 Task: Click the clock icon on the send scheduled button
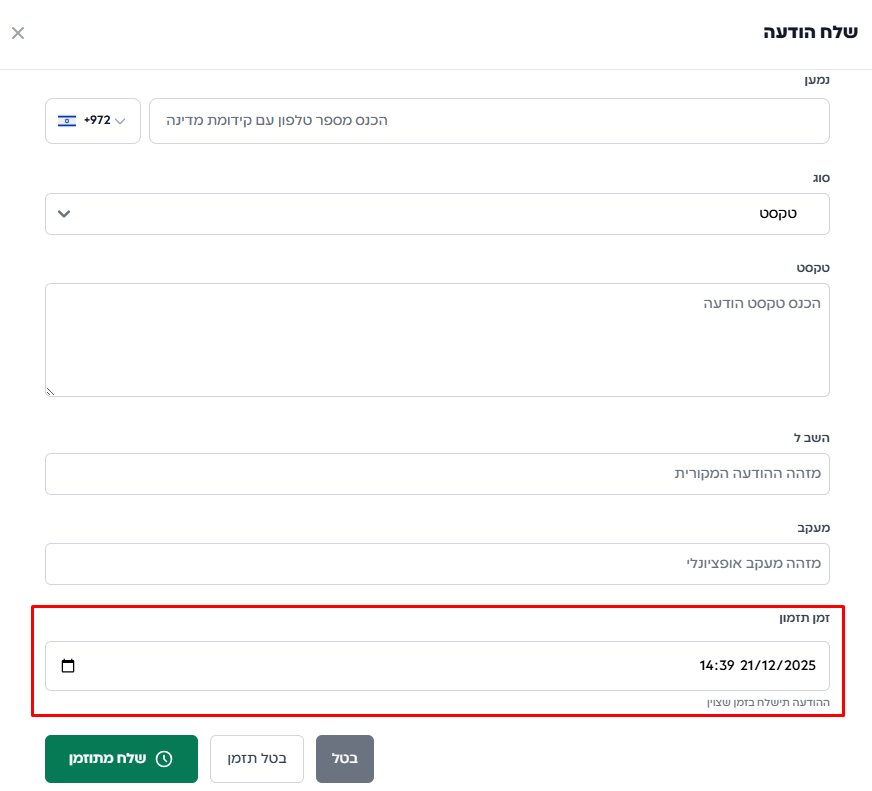click(164, 759)
